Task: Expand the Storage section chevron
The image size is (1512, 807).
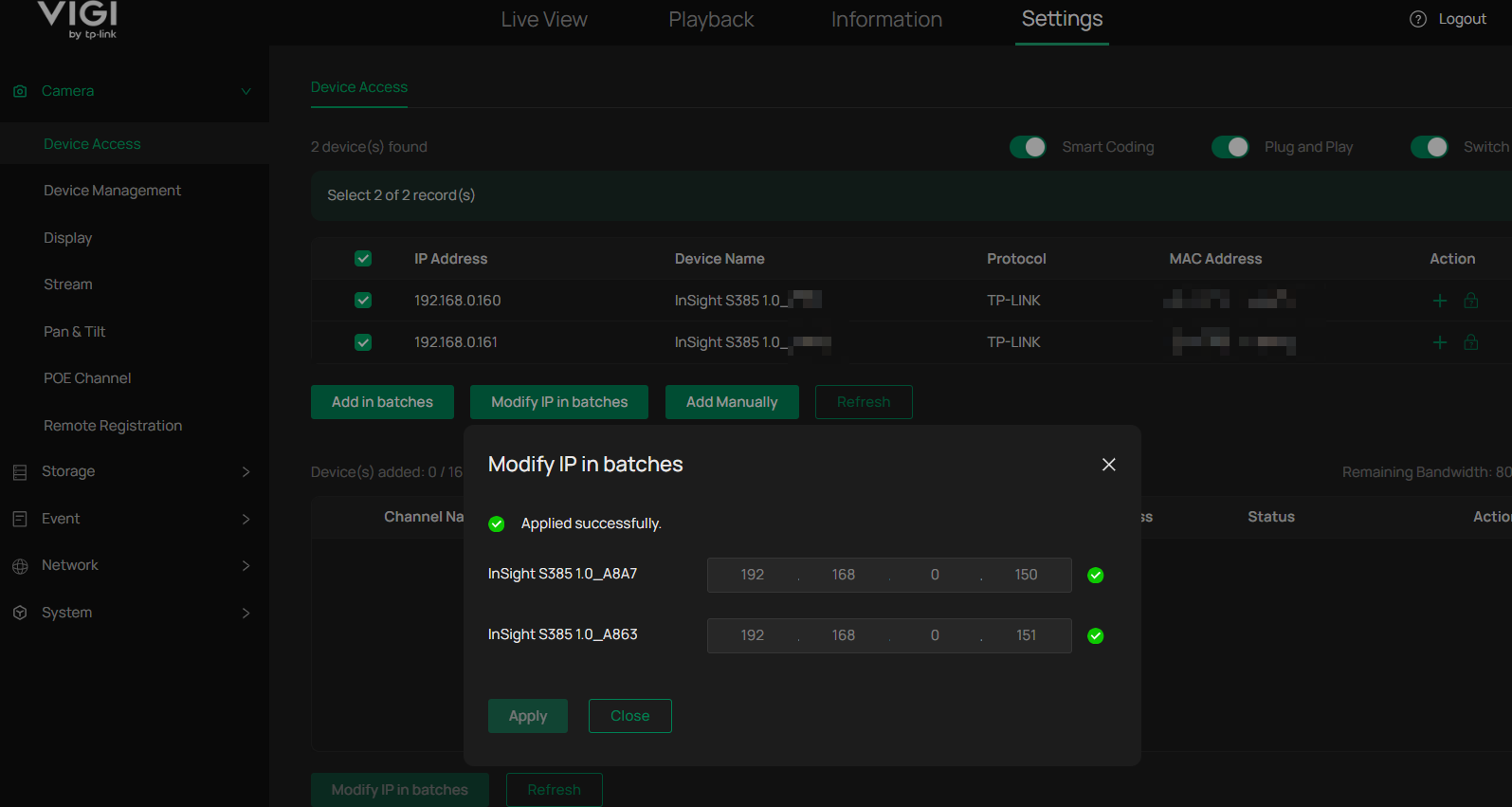Action: pyautogui.click(x=246, y=471)
